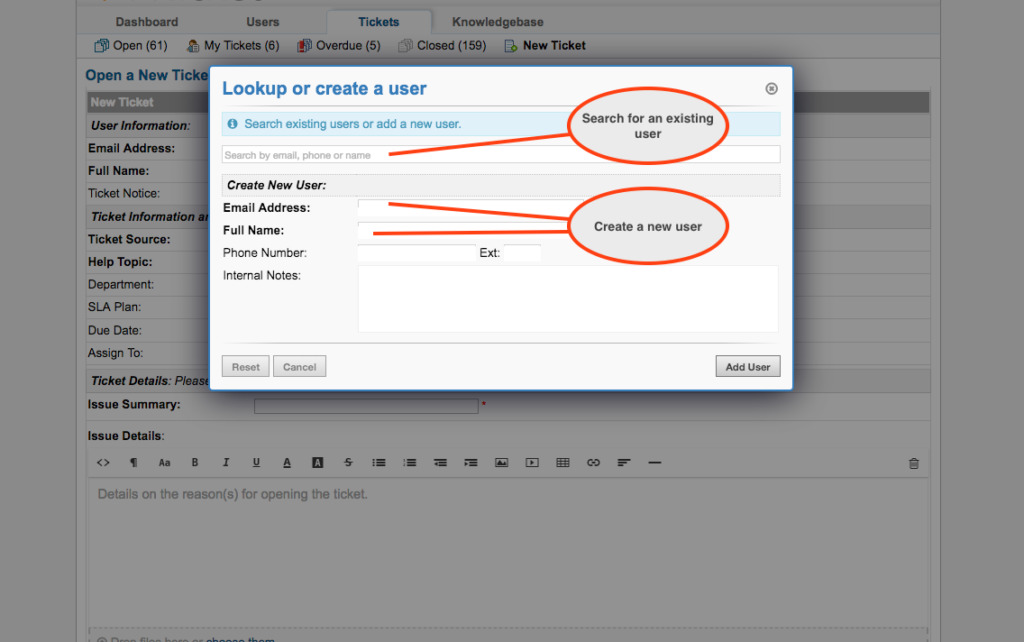Insert unordered bullet list
This screenshot has height=642, width=1024.
point(379,462)
